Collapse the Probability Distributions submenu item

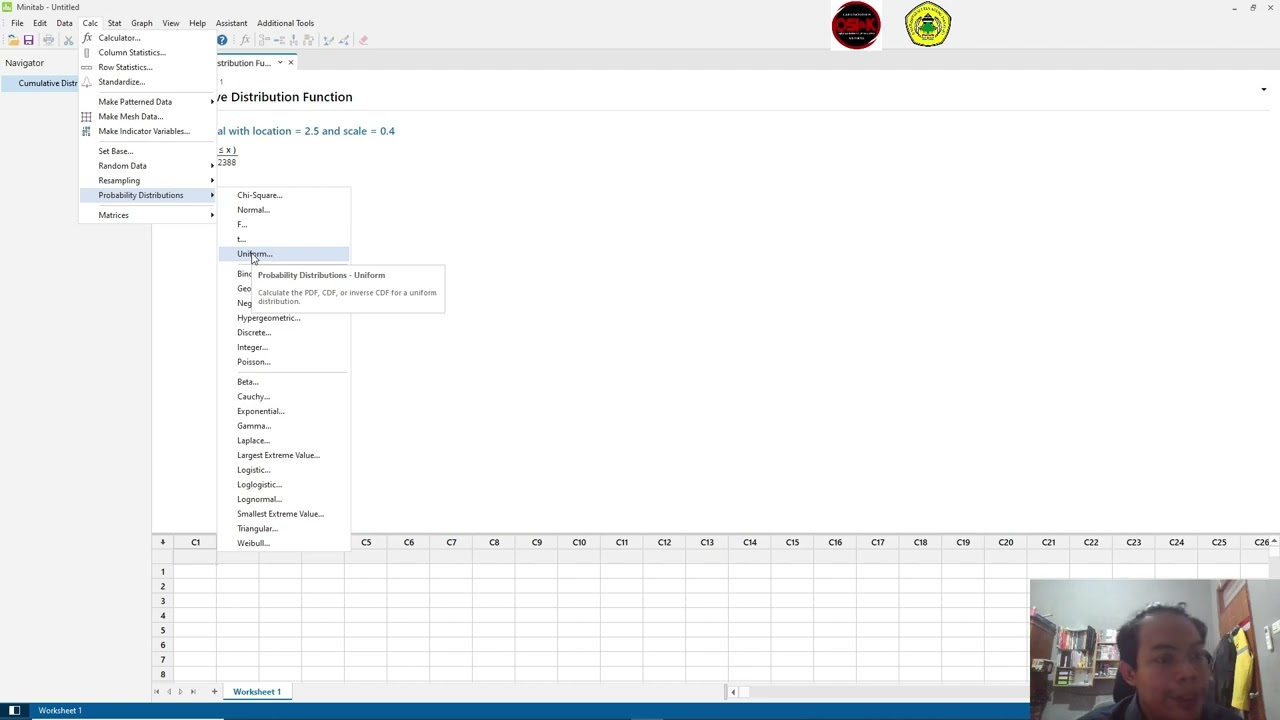pos(148,195)
